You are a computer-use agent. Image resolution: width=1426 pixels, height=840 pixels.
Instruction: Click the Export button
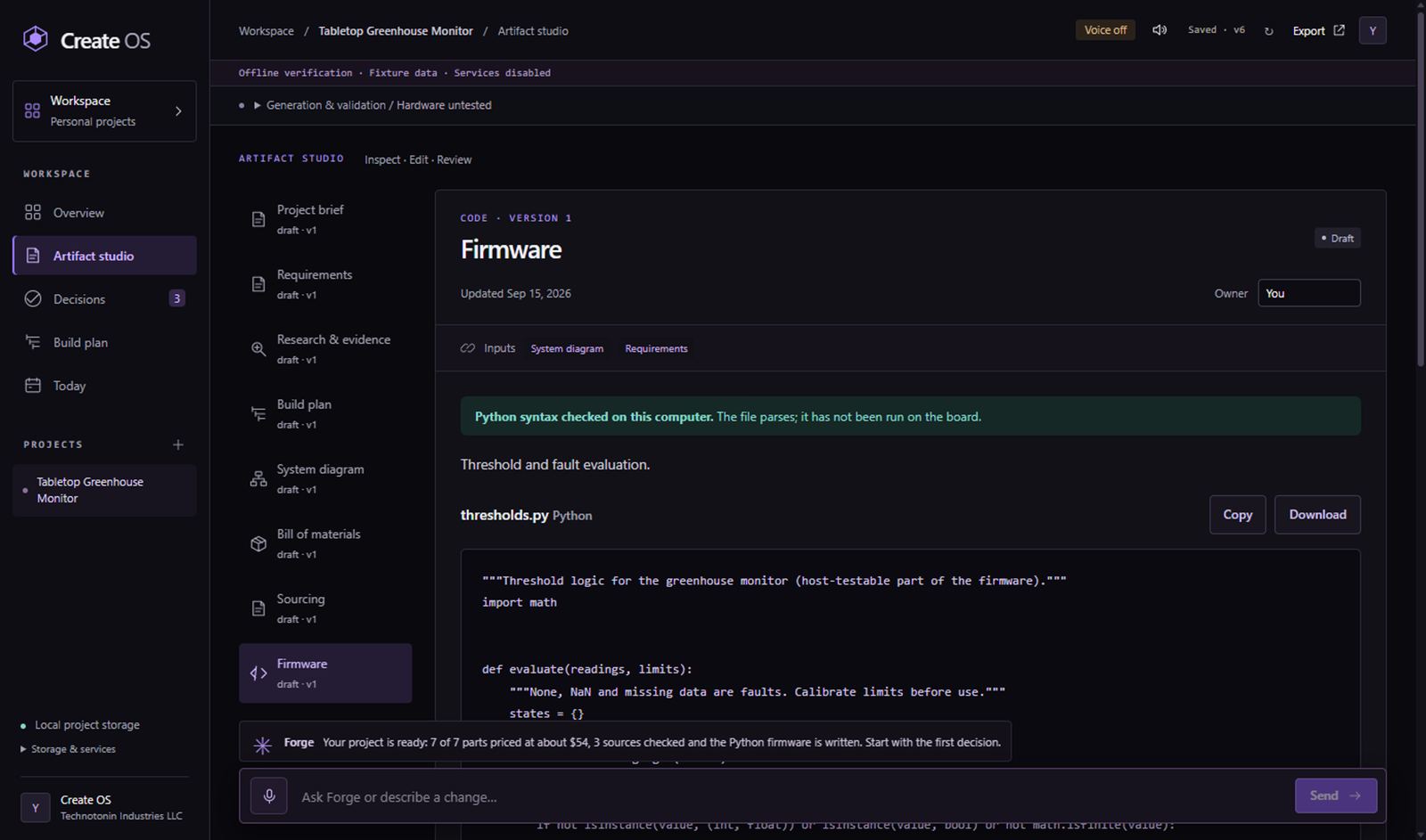pos(1318,30)
